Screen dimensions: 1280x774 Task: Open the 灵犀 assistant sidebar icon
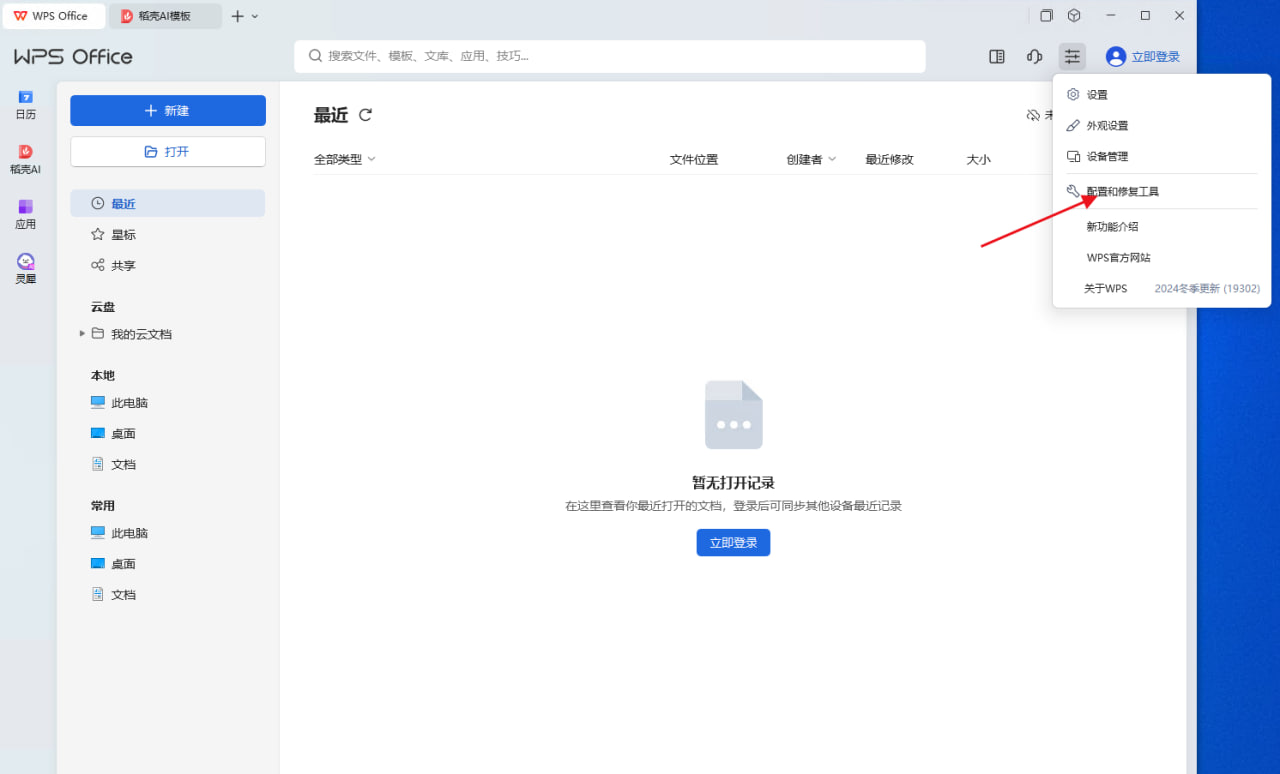pos(26,268)
